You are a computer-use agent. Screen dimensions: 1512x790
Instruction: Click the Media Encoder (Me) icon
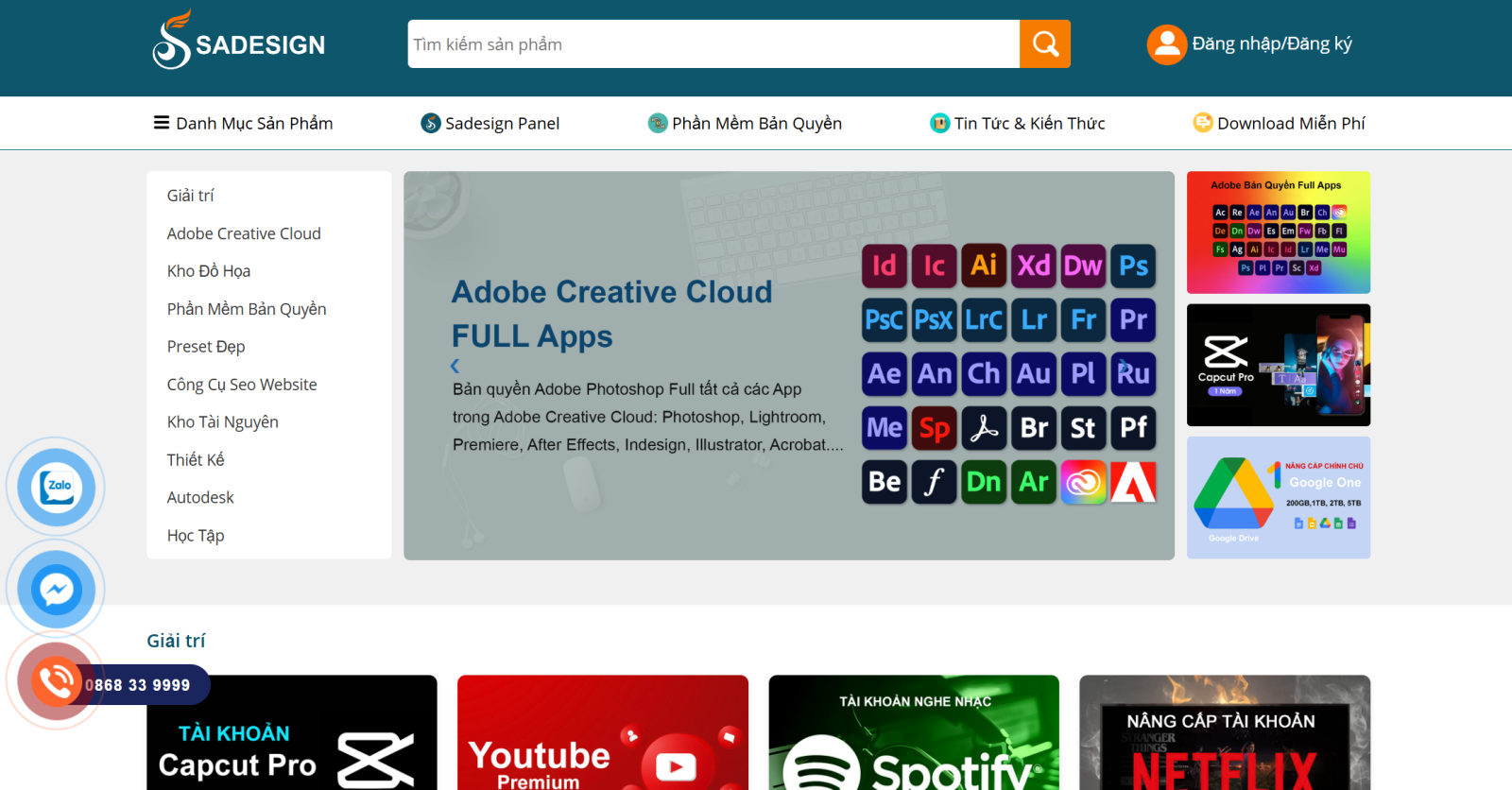(x=885, y=428)
